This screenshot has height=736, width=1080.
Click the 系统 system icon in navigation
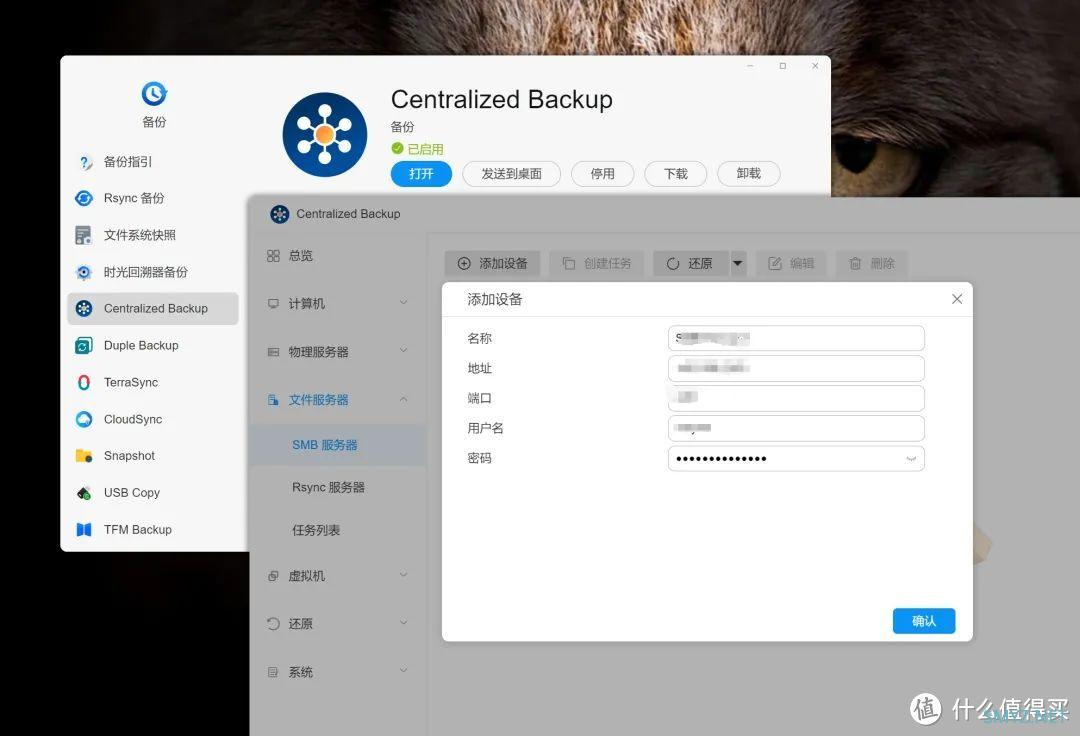click(273, 672)
